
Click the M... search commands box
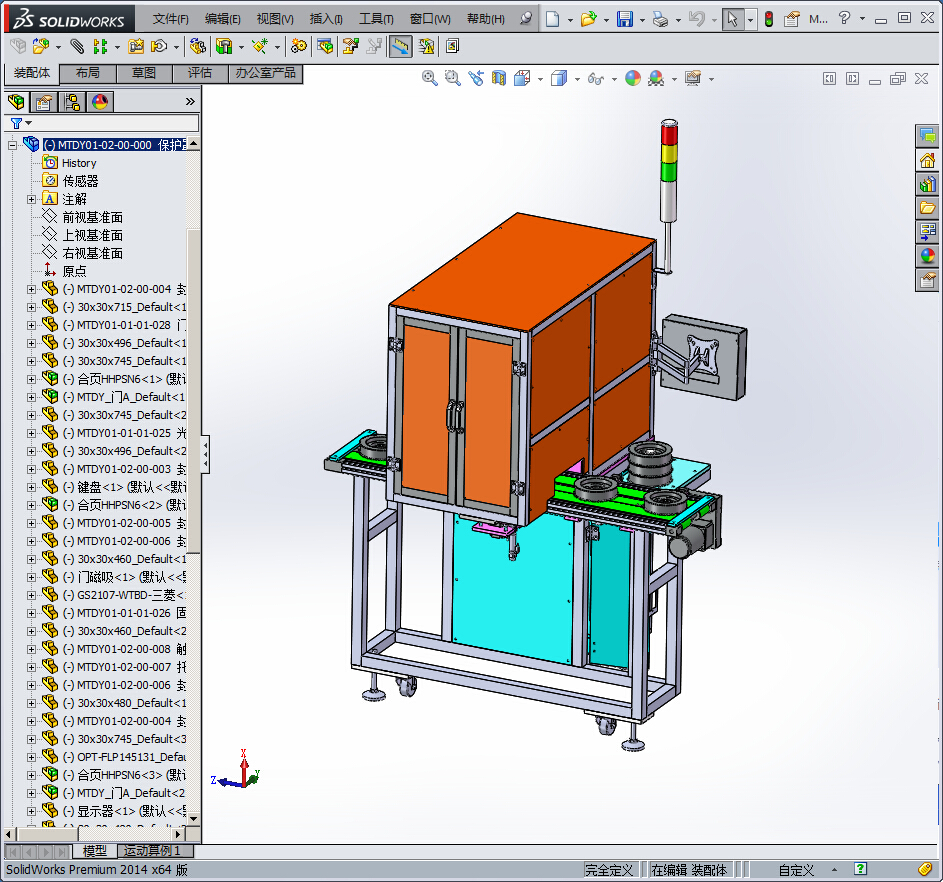(x=818, y=19)
